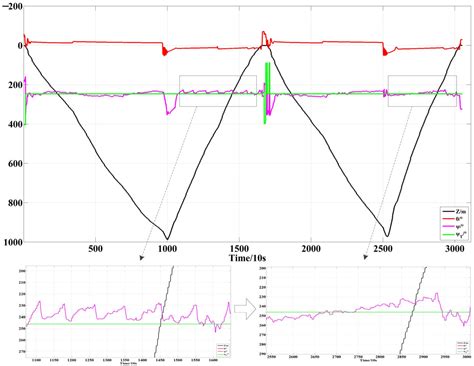Screen dimensions: 474x366
Task: Click main x-axis tick label "2000"
Action: 311,249
